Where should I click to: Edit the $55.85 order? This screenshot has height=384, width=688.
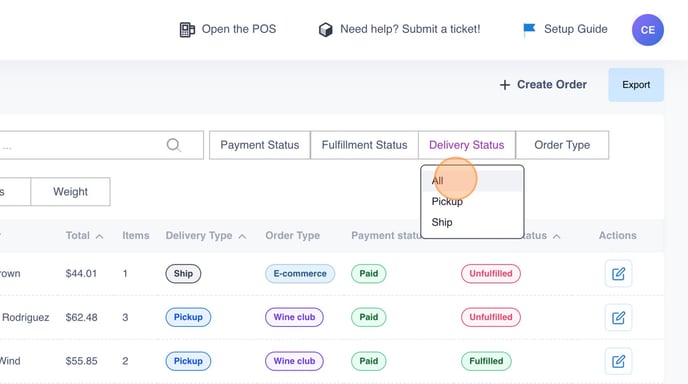618,361
